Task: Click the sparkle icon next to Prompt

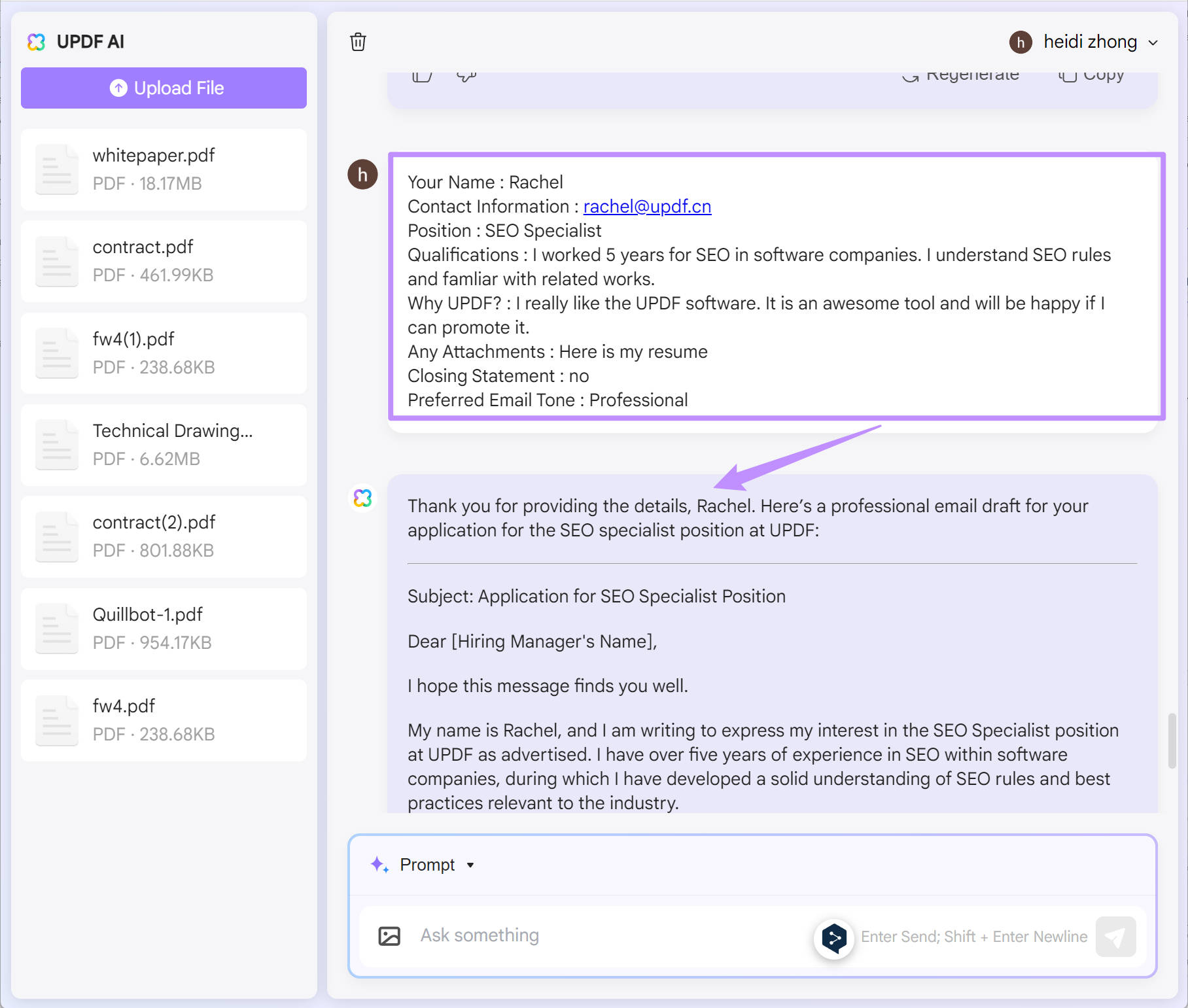Action: tap(378, 864)
